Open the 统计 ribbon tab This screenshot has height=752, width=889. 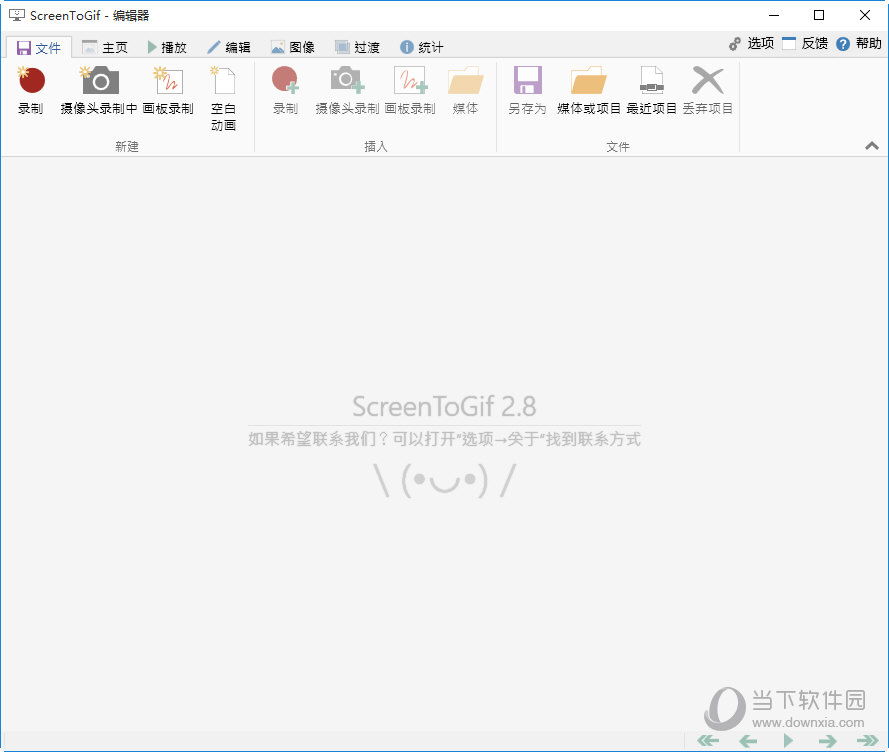click(422, 48)
